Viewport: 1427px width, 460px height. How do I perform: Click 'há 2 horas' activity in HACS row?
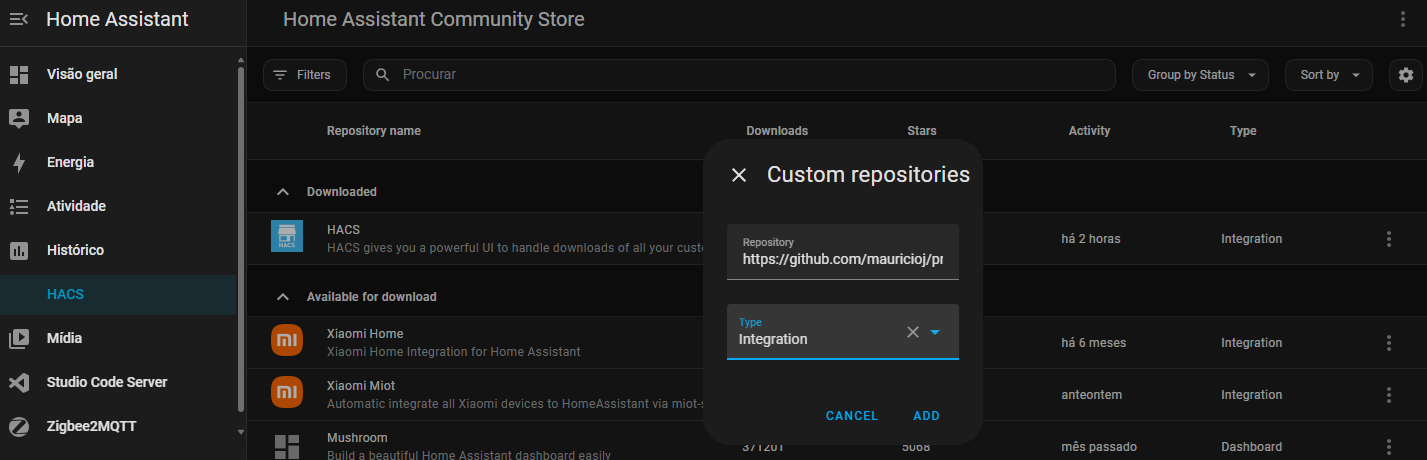coord(1091,239)
